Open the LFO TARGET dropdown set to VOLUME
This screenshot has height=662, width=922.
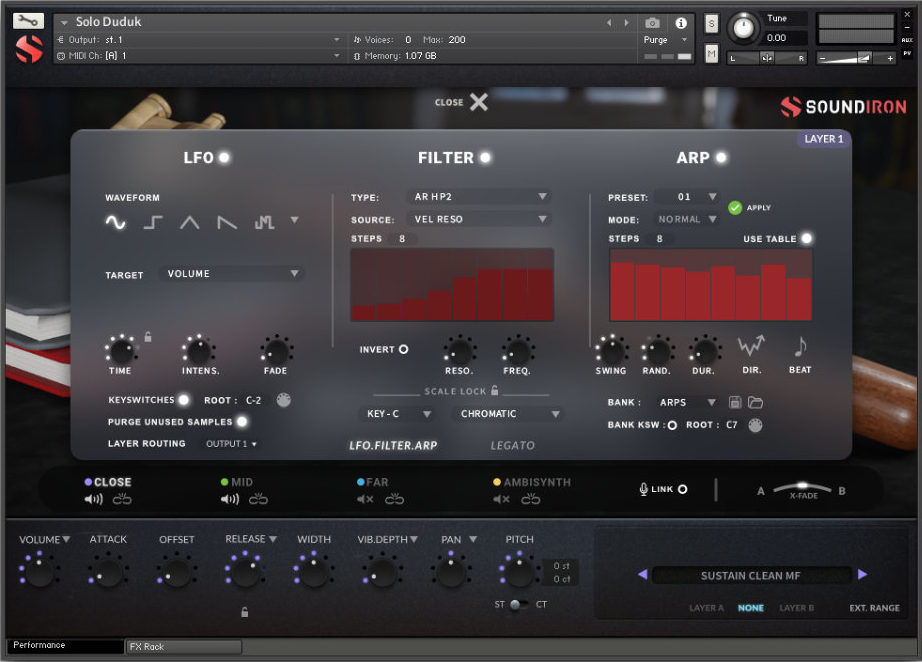pyautogui.click(x=231, y=273)
